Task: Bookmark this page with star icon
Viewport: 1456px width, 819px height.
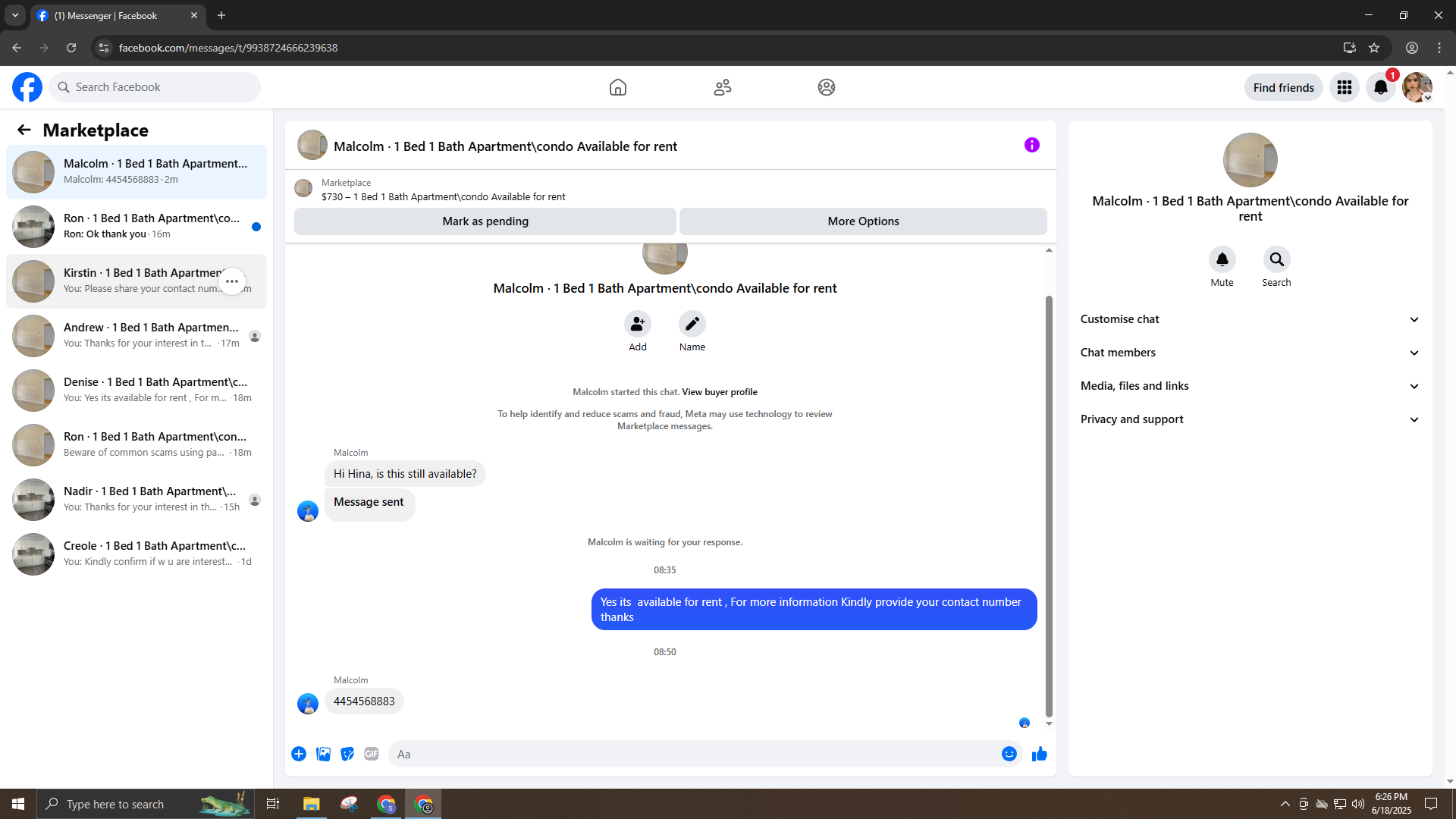Action: 1374,48
